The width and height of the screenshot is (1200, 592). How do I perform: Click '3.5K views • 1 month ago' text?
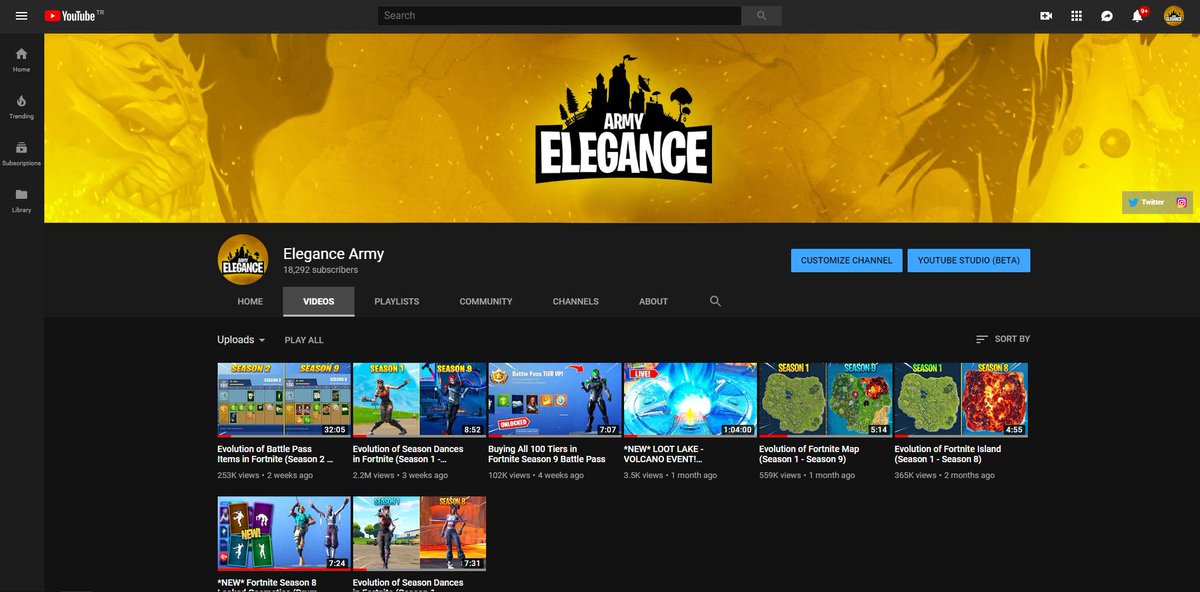tap(670, 476)
